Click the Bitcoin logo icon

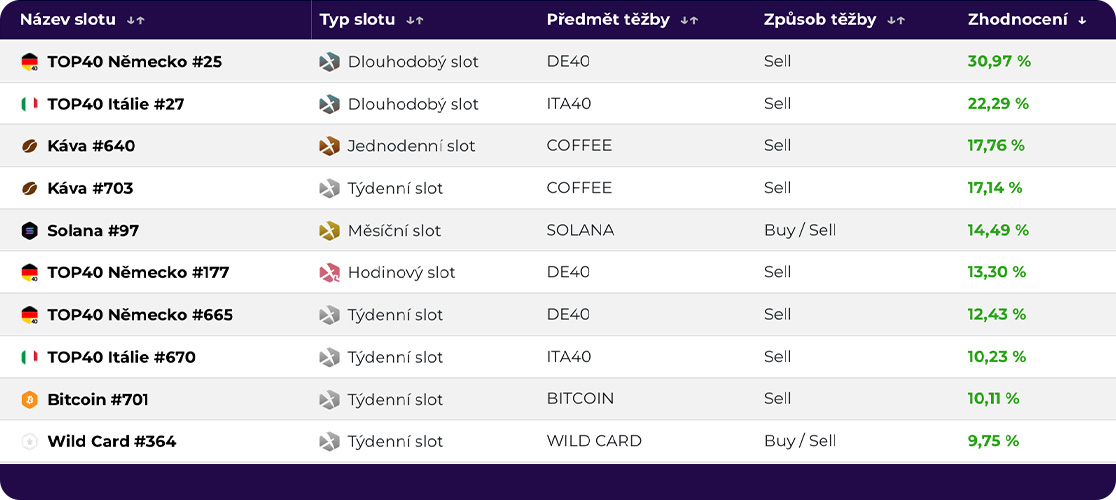[29, 400]
